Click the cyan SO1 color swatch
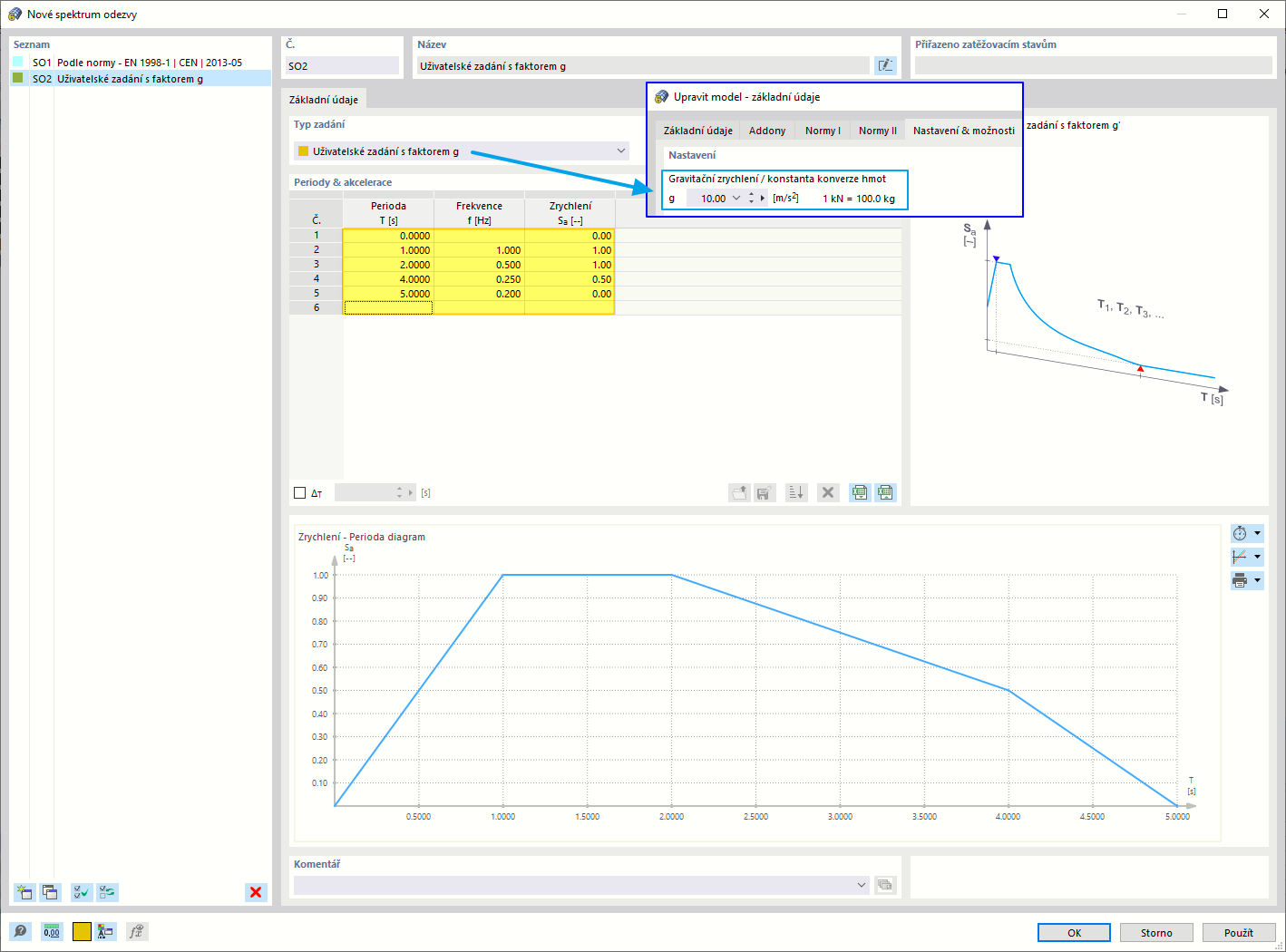1286x952 pixels. pos(18,62)
